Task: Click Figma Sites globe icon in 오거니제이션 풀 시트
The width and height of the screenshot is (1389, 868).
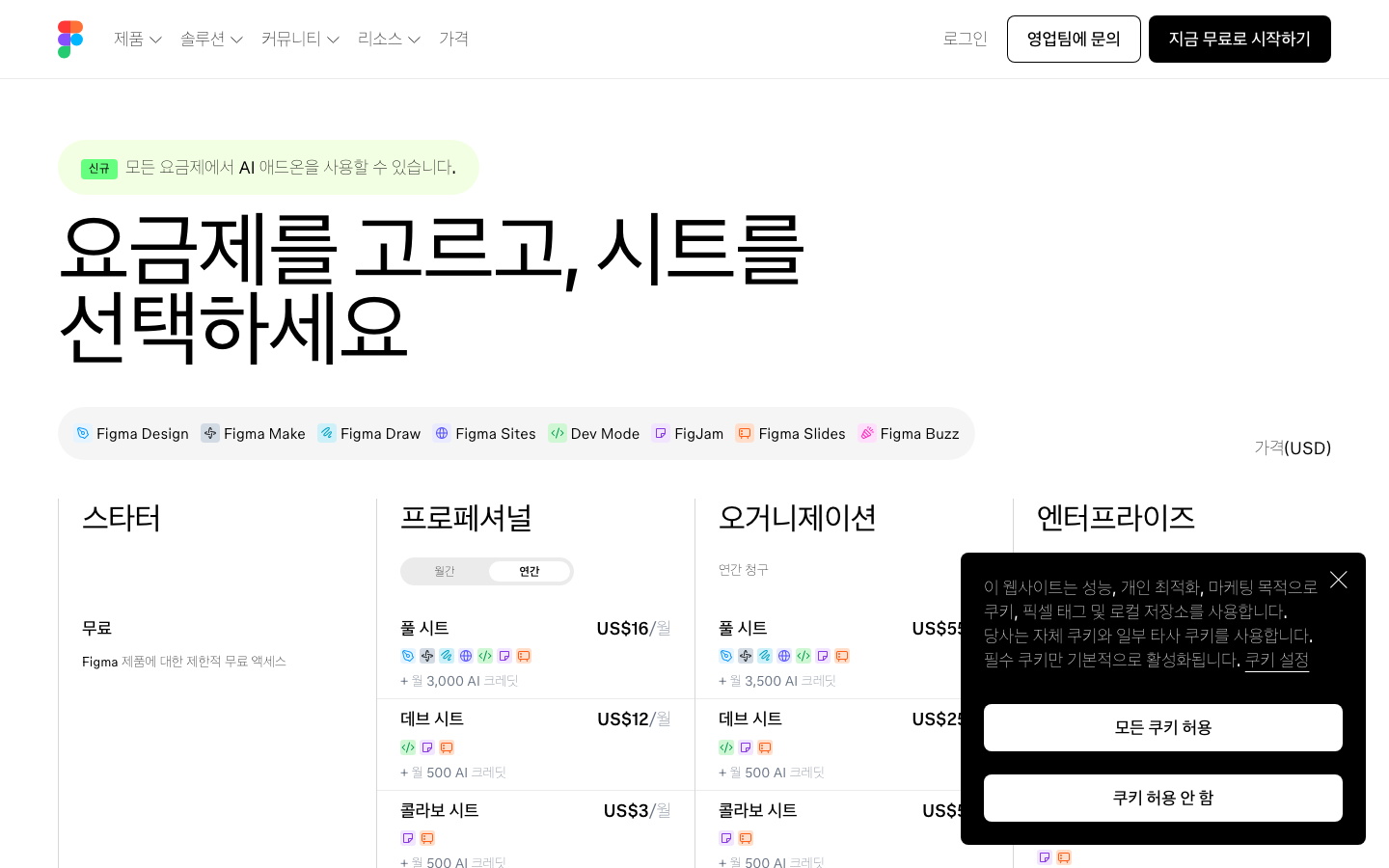Action: (784, 656)
